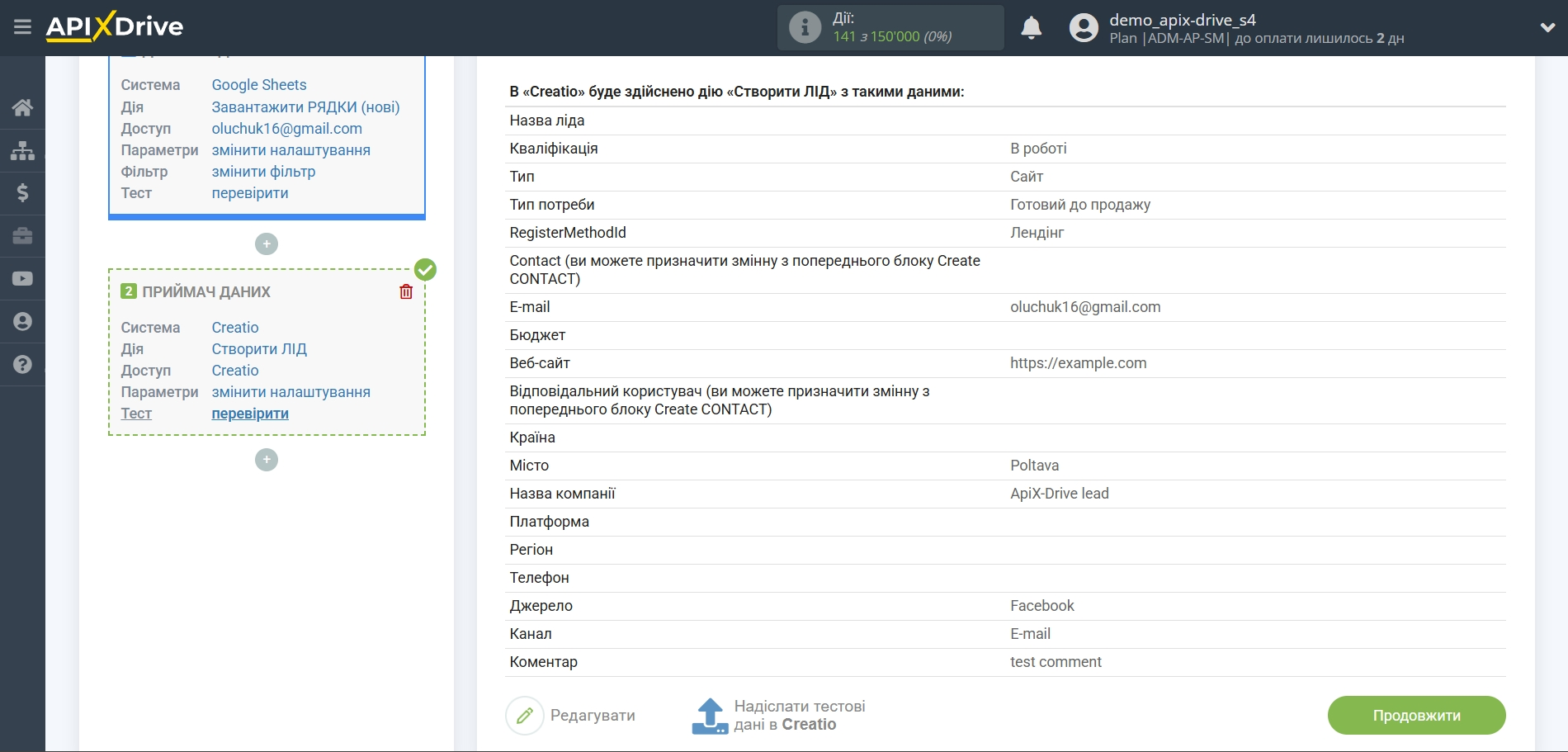Click Редагувати to edit settings

pos(572,716)
